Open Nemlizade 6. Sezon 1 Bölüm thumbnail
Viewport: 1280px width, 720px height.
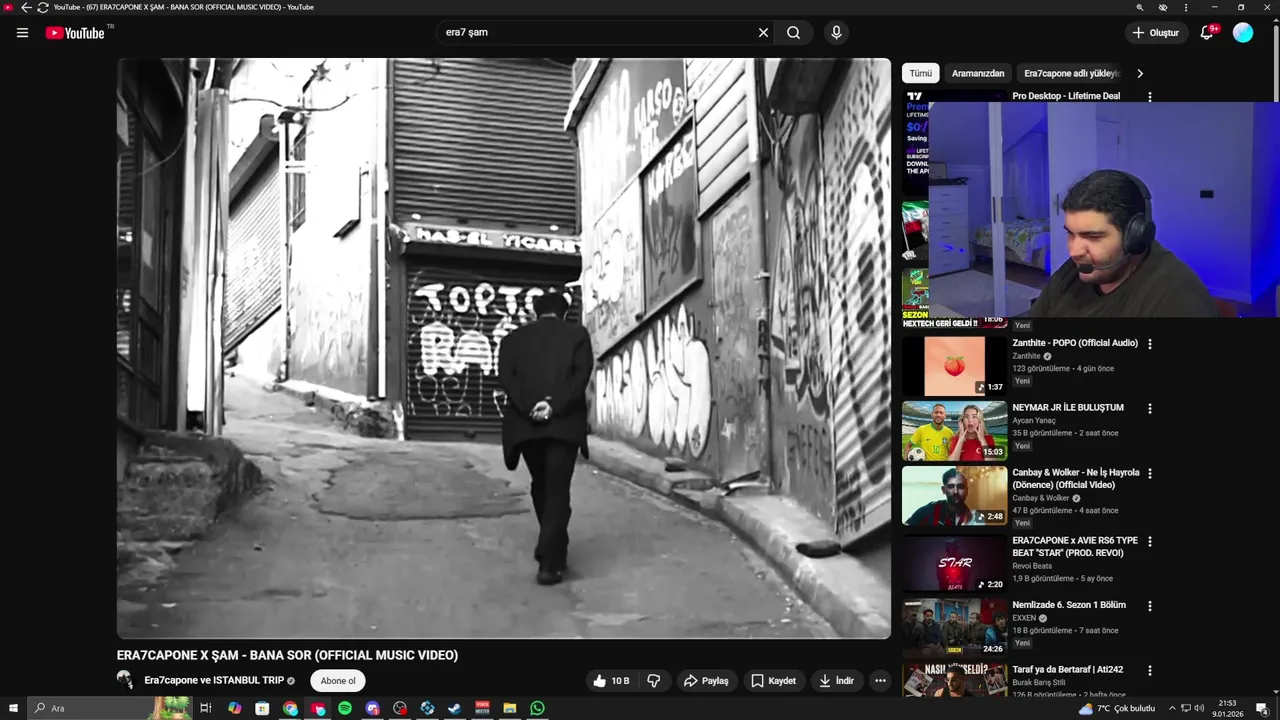954,628
